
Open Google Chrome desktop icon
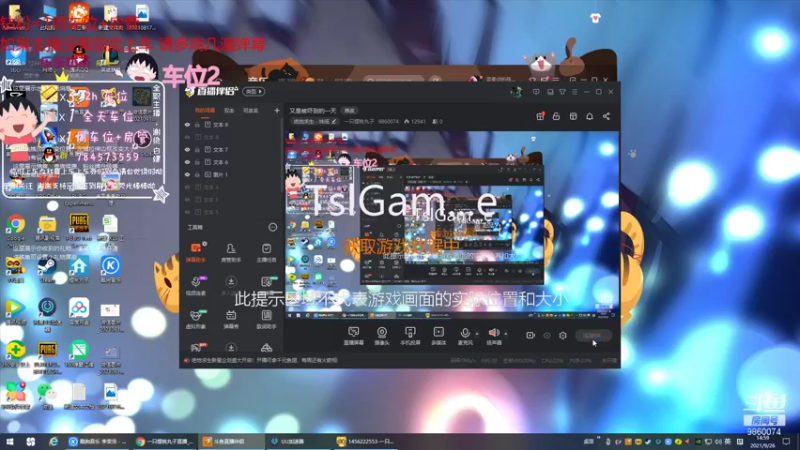16,228
